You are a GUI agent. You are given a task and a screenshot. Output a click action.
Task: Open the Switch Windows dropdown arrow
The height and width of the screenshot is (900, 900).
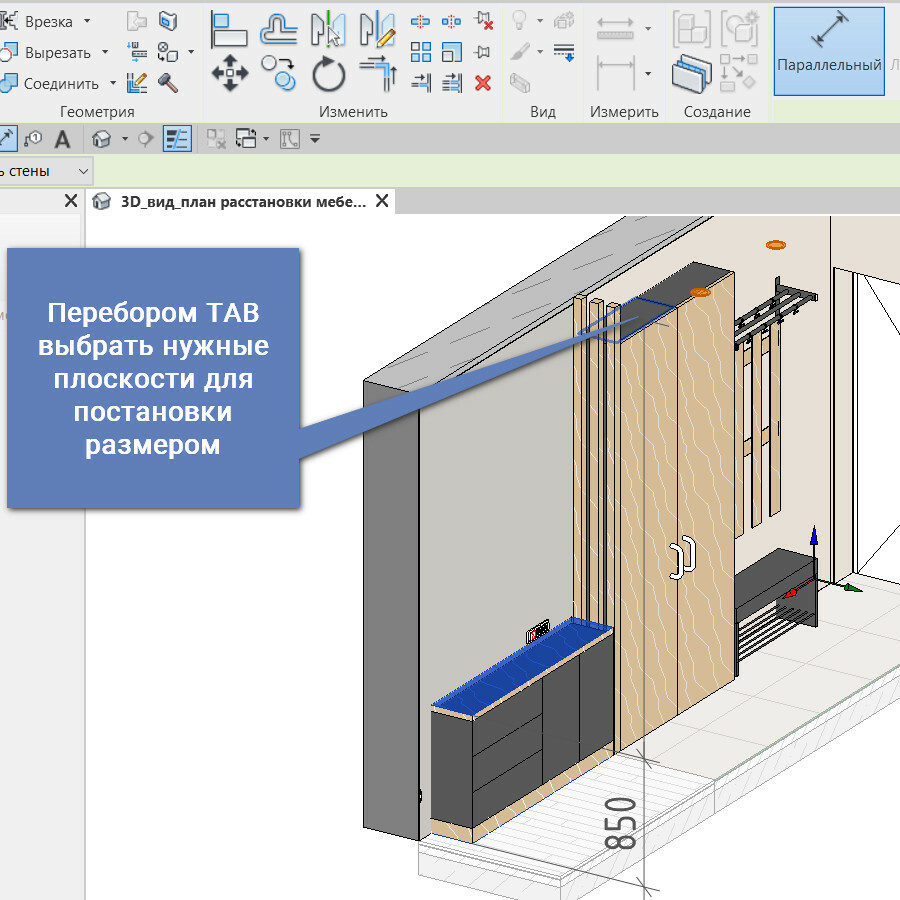tap(266, 139)
